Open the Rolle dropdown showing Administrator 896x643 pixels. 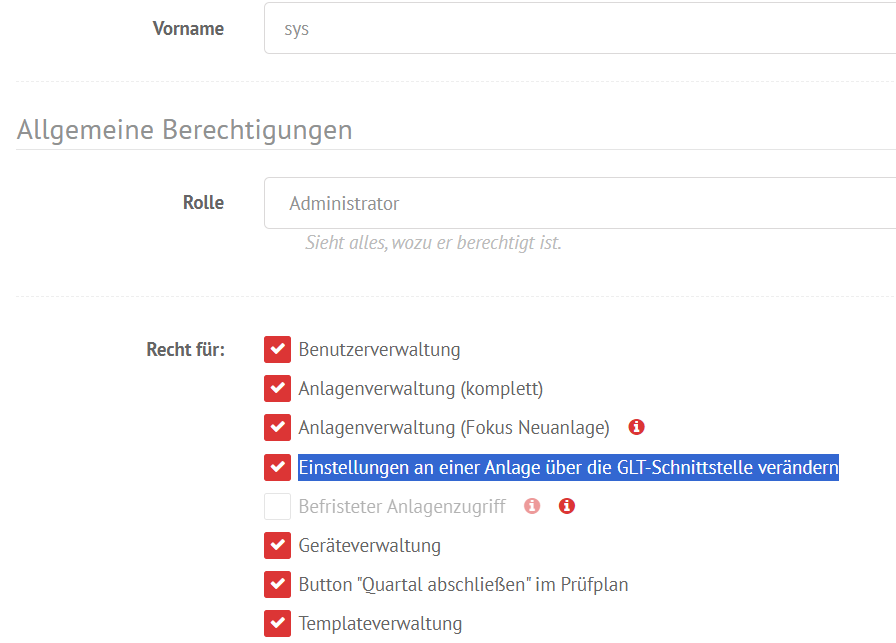tap(579, 203)
